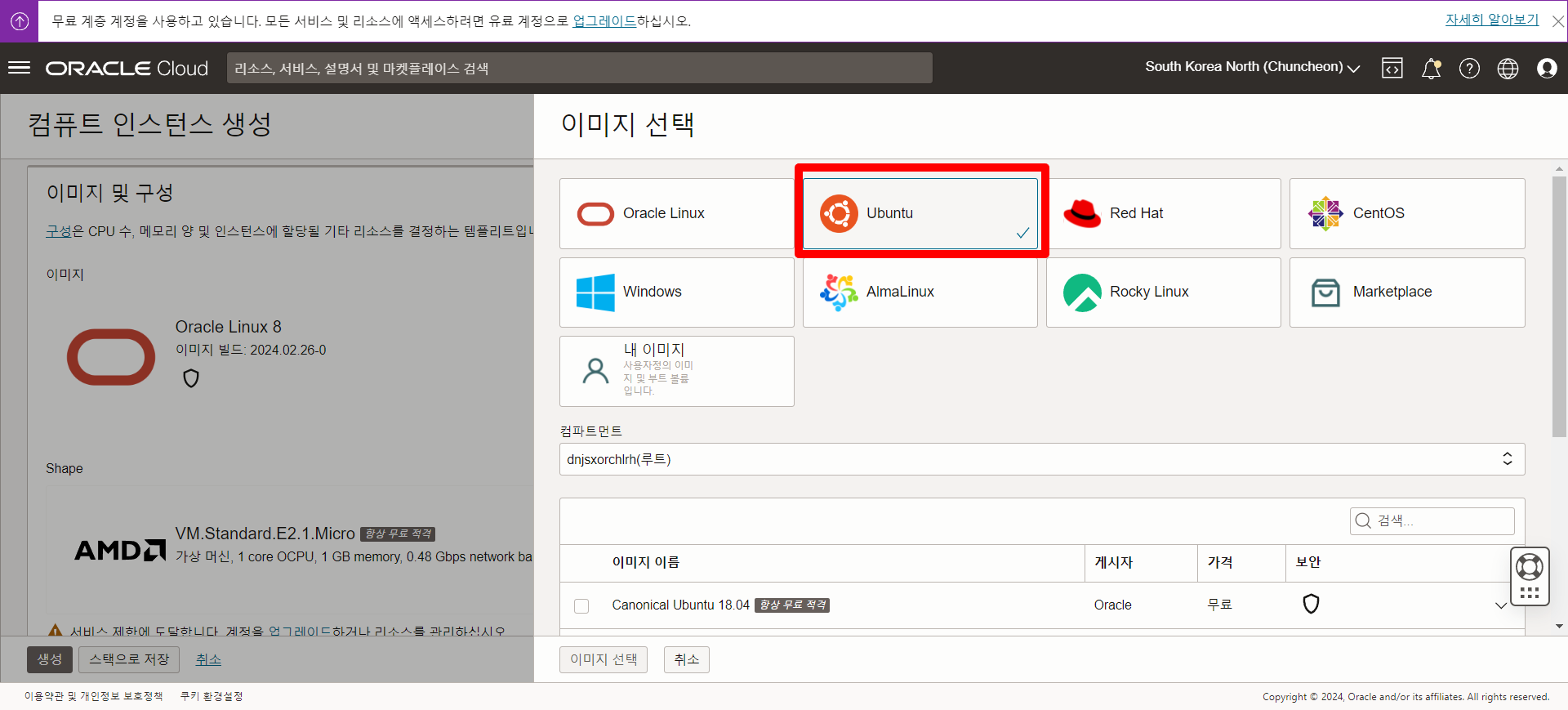Click the 무료 price cell
This screenshot has height=710, width=1568.
tap(1219, 605)
